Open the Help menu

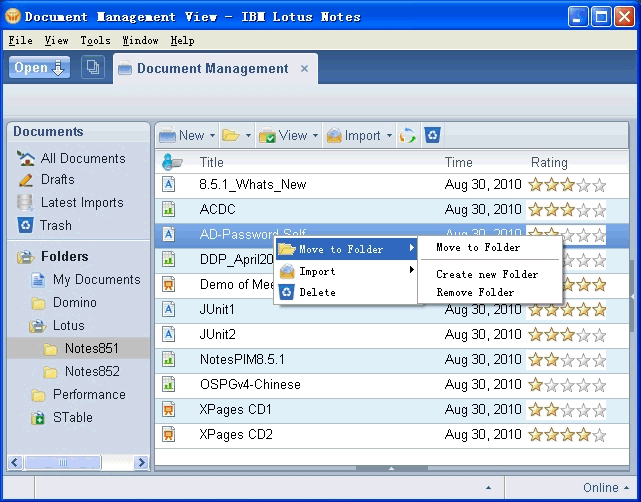182,40
